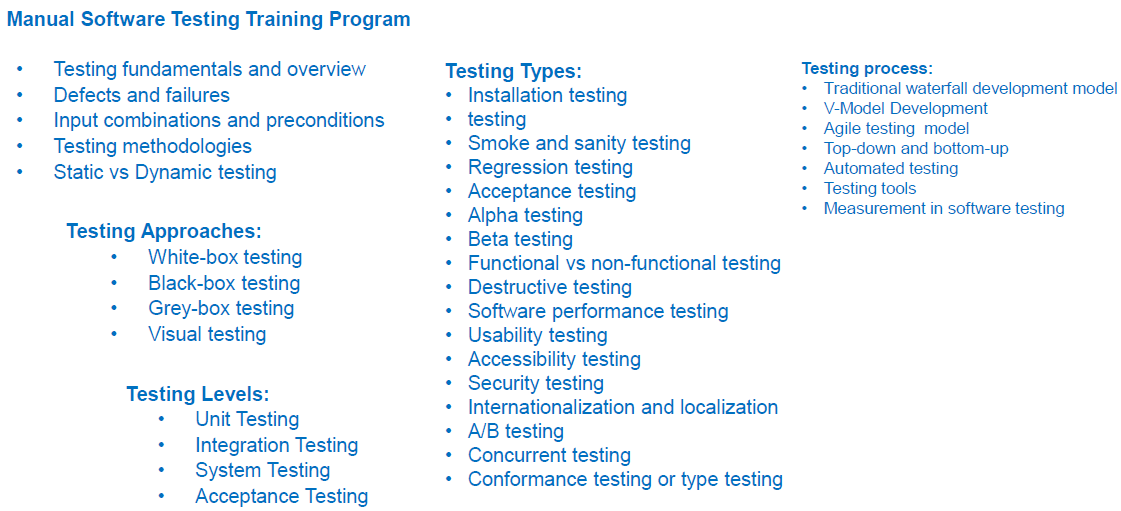Select White-box testing entry
The height and width of the screenshot is (511, 1121).
pyautogui.click(x=225, y=257)
